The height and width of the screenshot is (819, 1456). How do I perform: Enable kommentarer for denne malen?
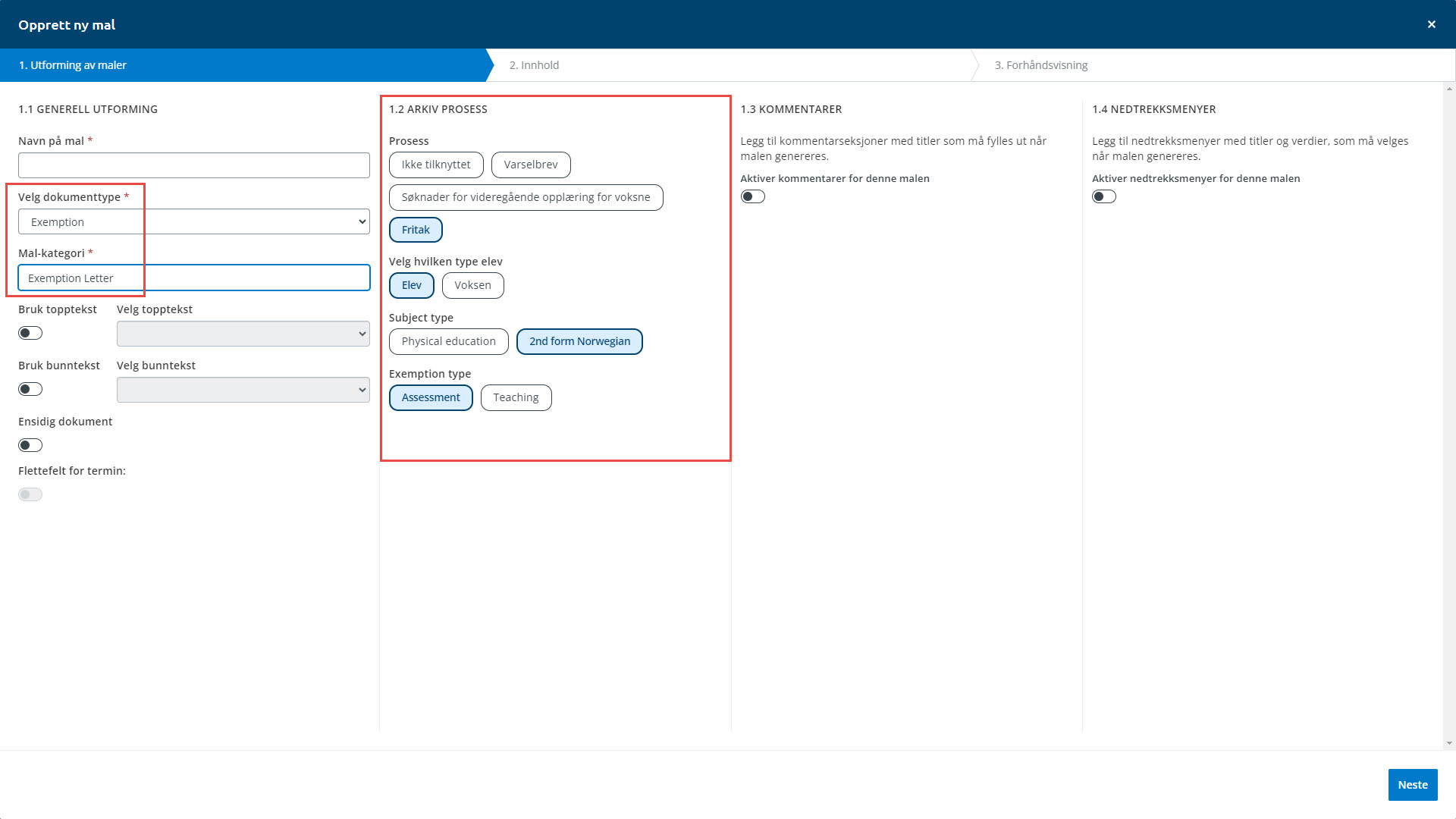point(752,196)
